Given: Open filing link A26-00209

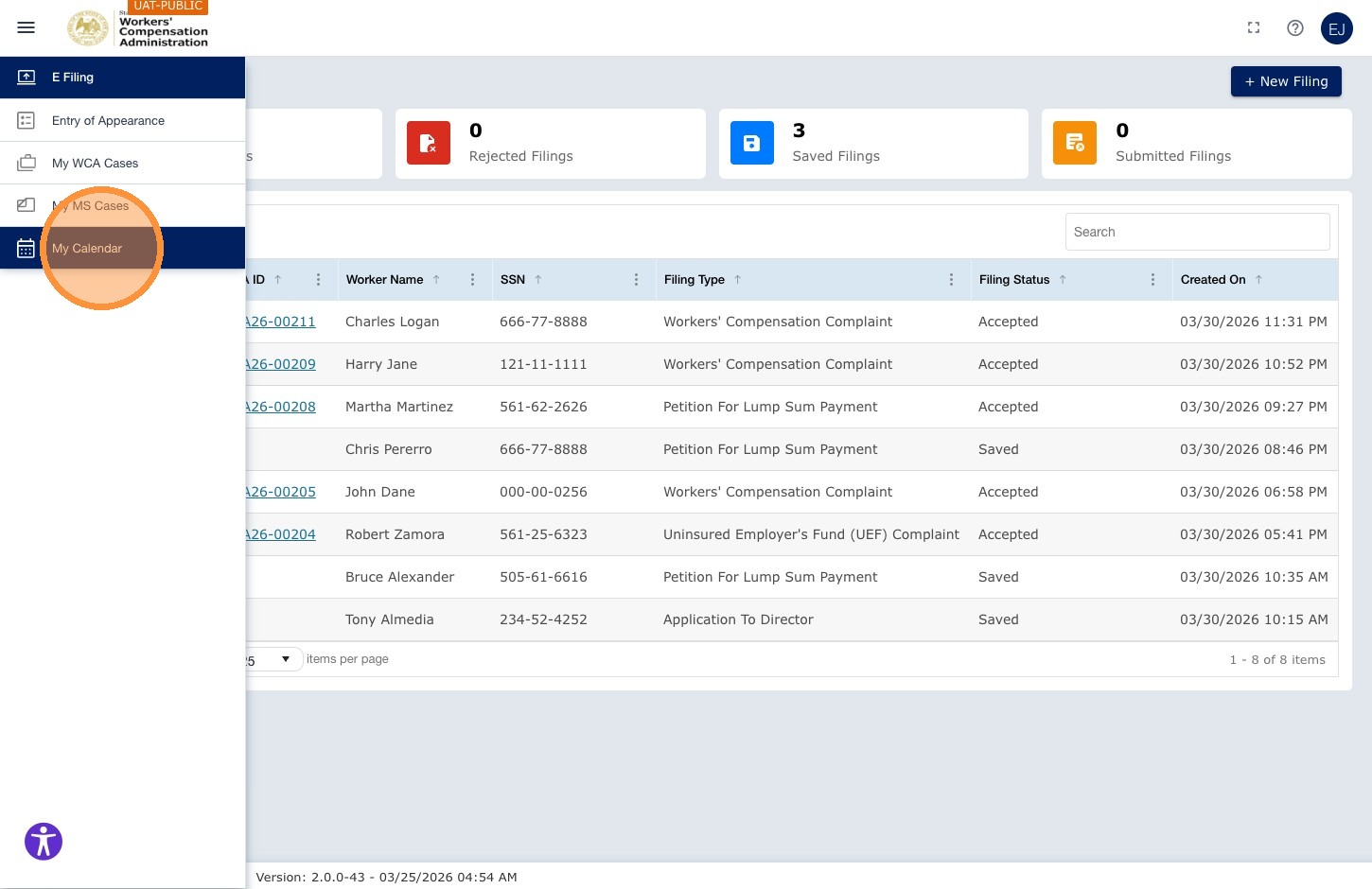Looking at the screenshot, I should [280, 364].
